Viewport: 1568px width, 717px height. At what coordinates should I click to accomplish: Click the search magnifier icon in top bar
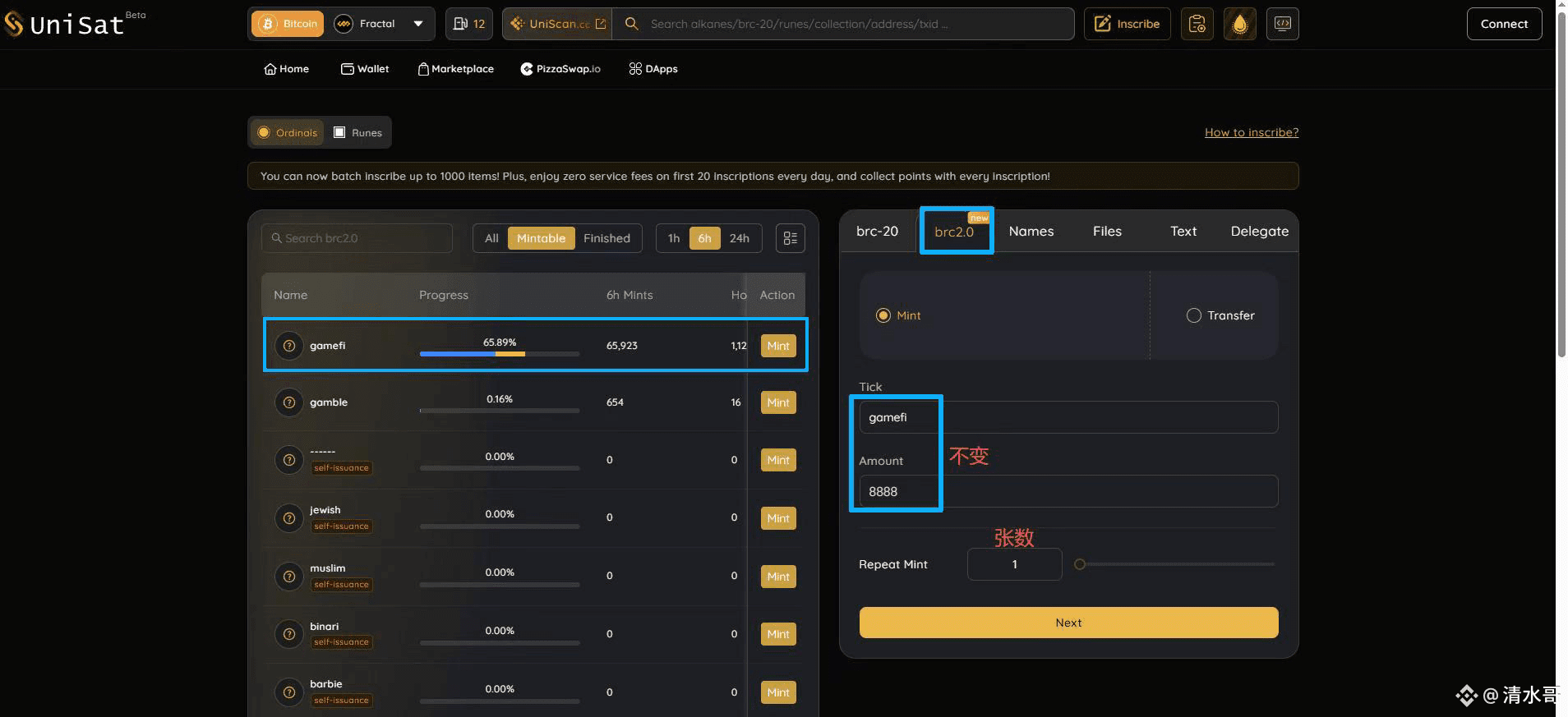631,24
